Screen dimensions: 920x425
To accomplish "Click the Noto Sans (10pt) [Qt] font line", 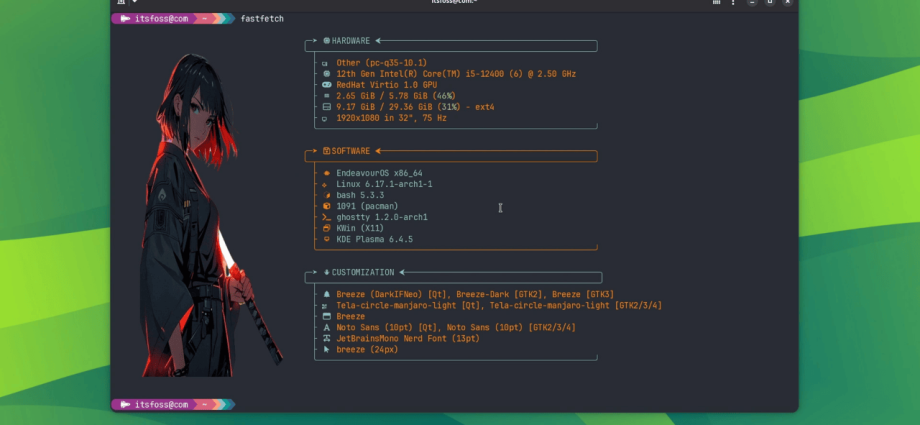I will pos(456,328).
